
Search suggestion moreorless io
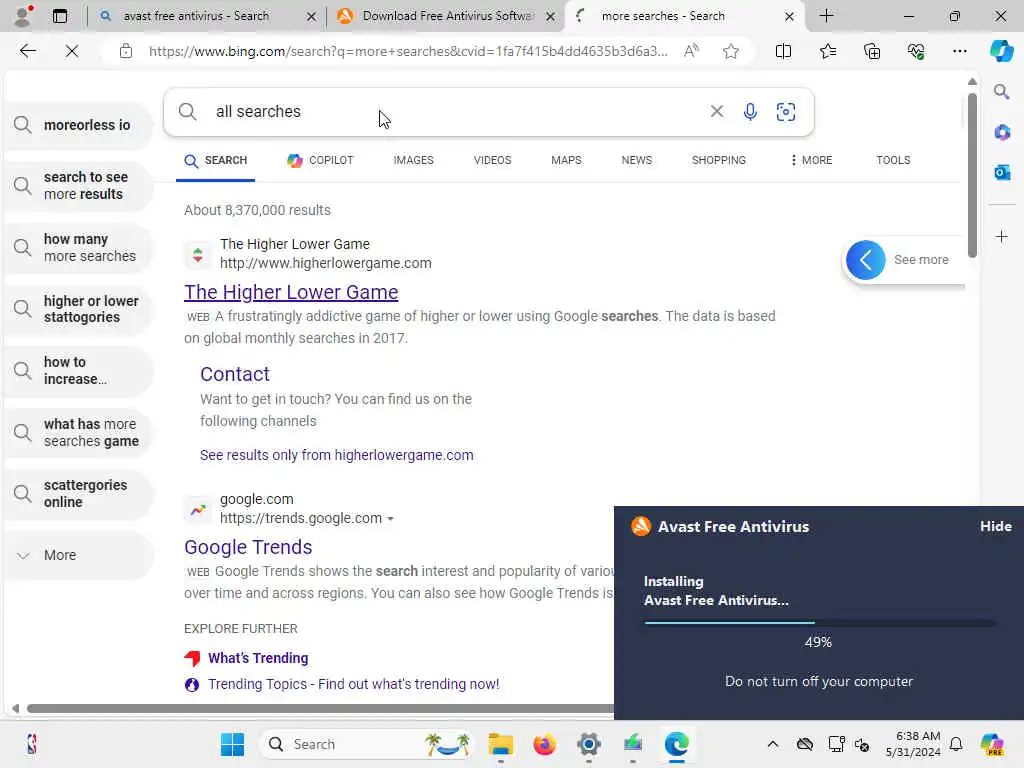78,125
